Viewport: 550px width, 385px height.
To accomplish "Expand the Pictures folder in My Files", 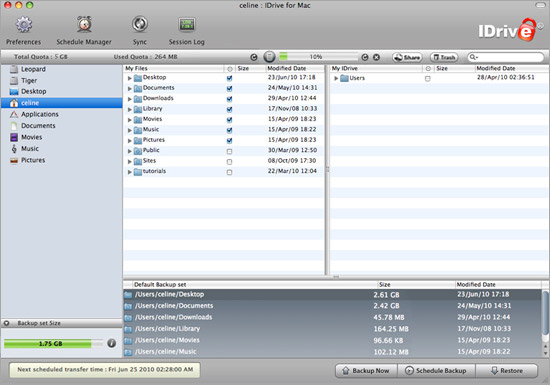I will point(129,141).
